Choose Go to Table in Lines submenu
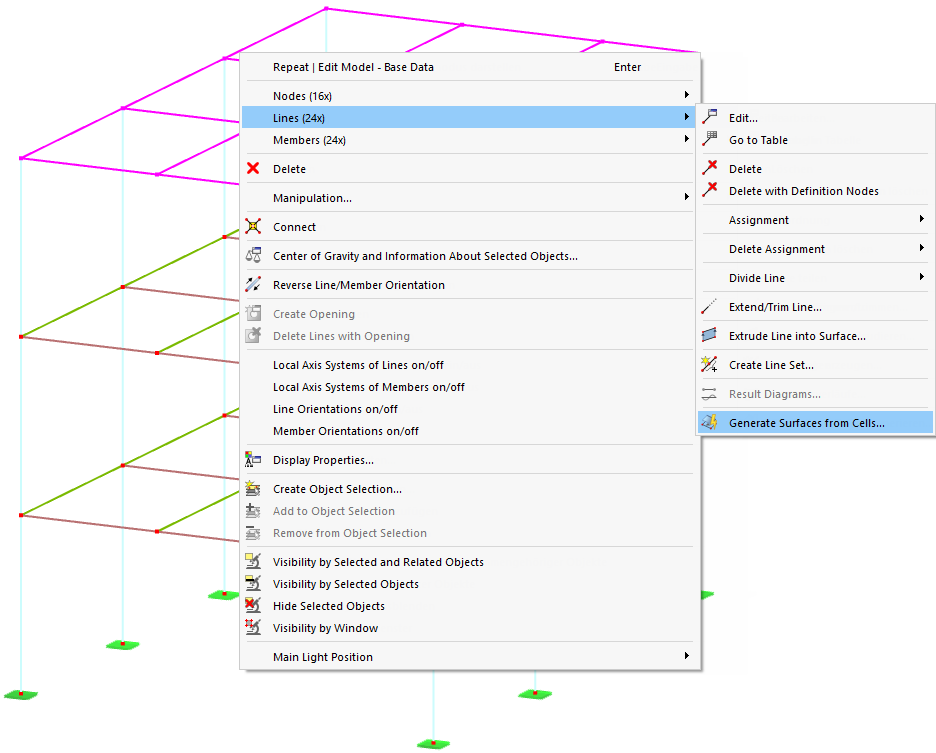Image resolution: width=936 pixels, height=753 pixels. 815,140
